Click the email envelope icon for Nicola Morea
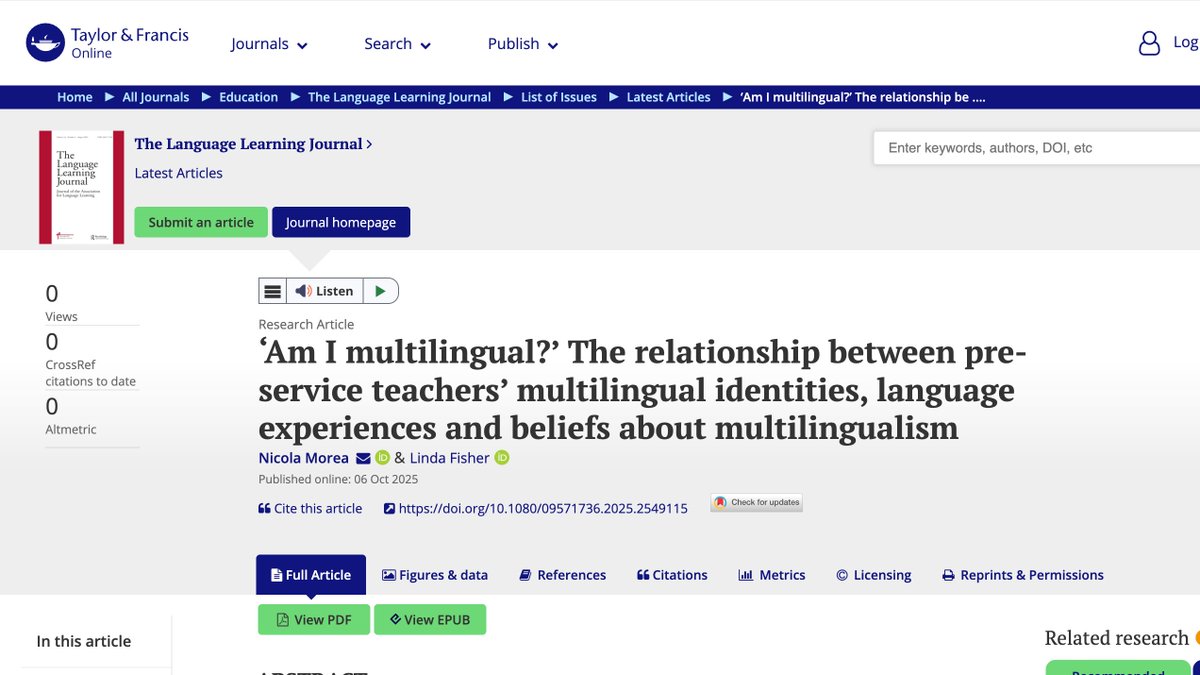Viewport: 1200px width, 675px height. tap(363, 458)
